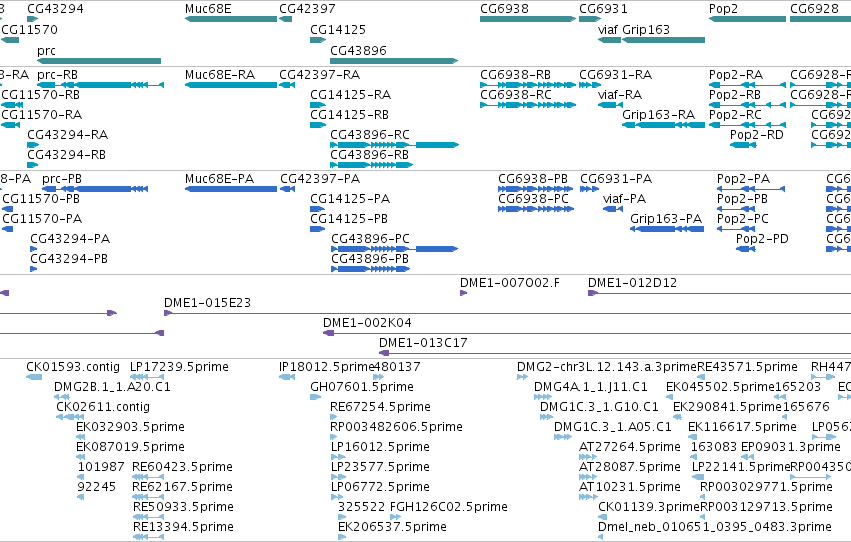The width and height of the screenshot is (851, 542).
Task: Select the CG6931-PA protein feature
Action: (589, 189)
